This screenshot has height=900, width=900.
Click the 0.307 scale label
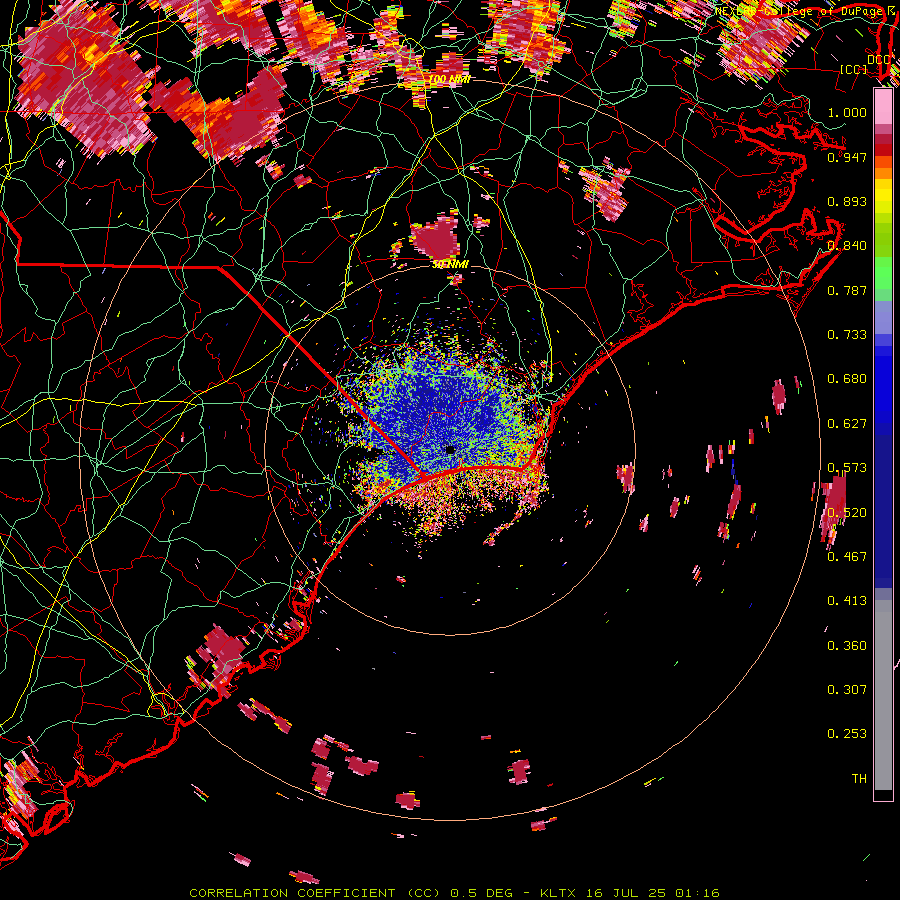[x=847, y=690]
